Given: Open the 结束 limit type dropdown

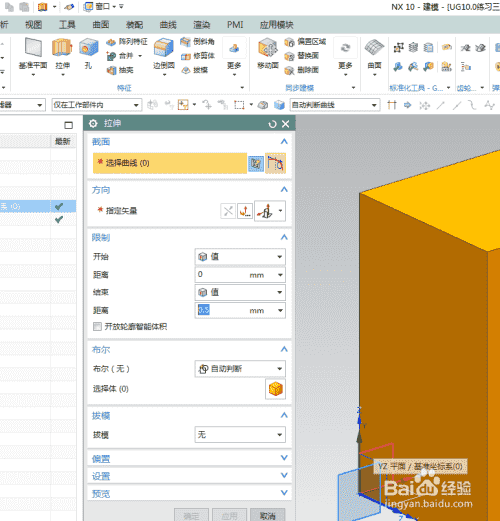Looking at the screenshot, I should [x=240, y=292].
